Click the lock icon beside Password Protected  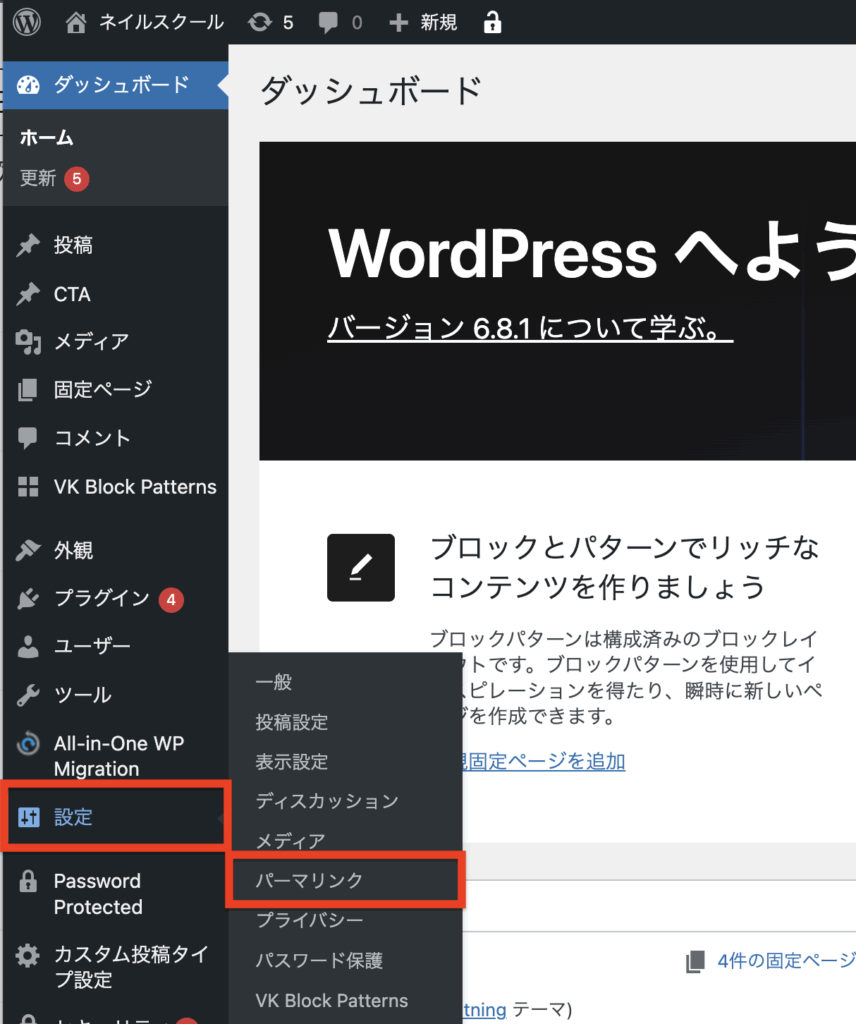[x=28, y=882]
